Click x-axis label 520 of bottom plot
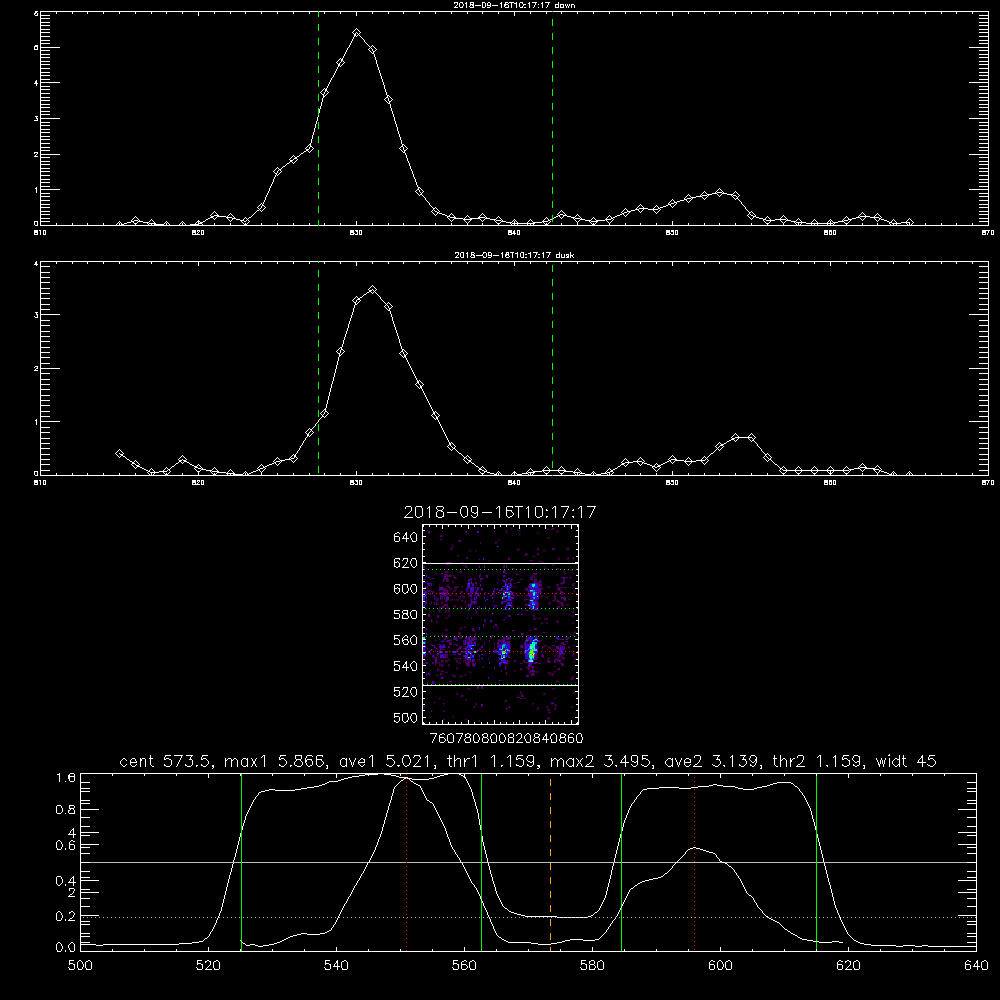This screenshot has height=1000, width=1000. (208, 966)
